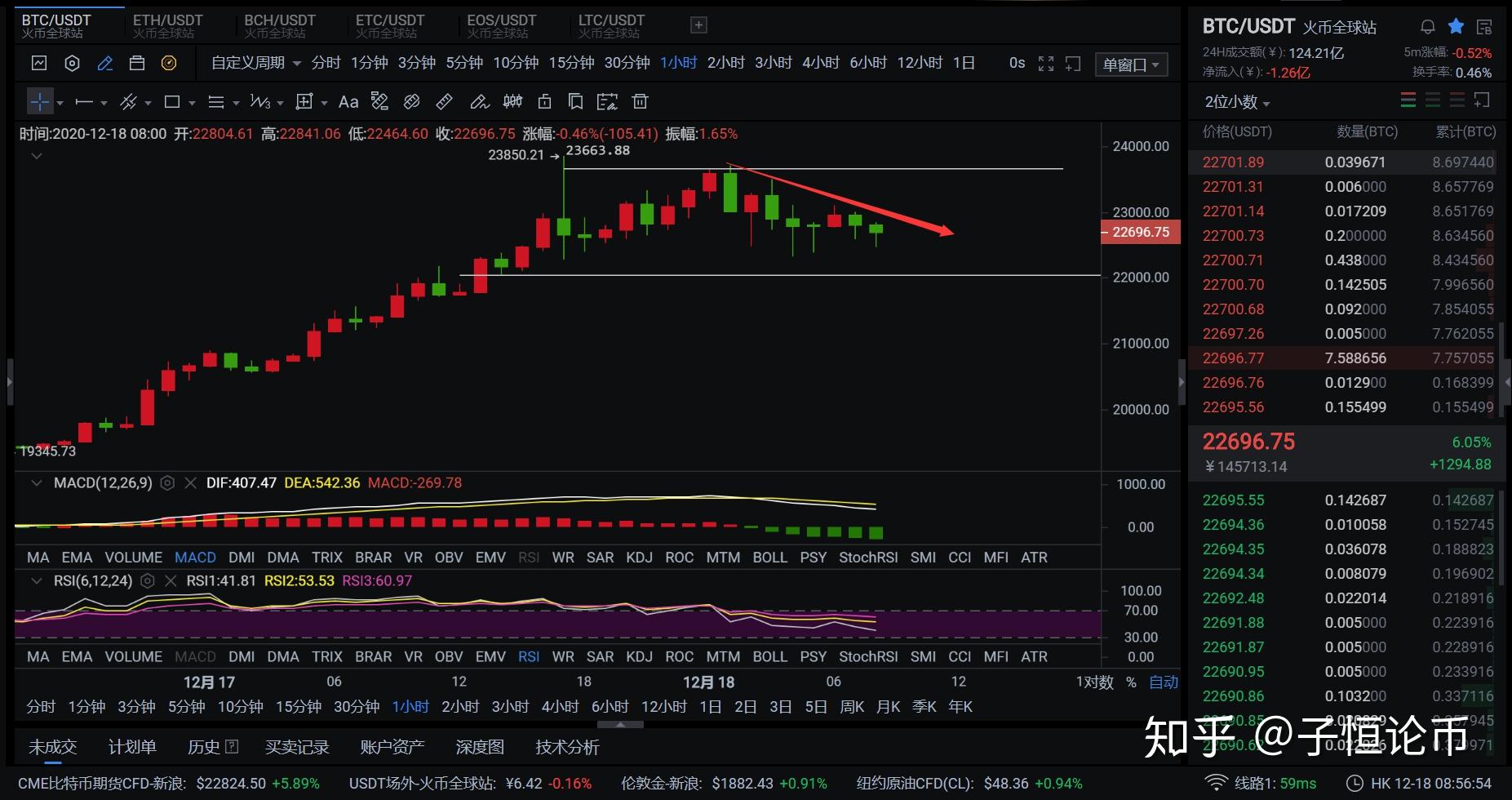Toggle the 自动 auto scale option

(x=1164, y=682)
